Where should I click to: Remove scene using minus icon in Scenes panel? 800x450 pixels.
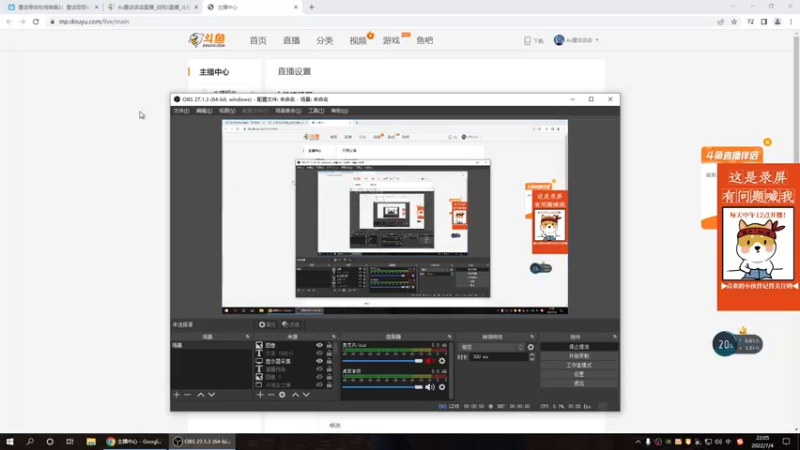pyautogui.click(x=188, y=395)
